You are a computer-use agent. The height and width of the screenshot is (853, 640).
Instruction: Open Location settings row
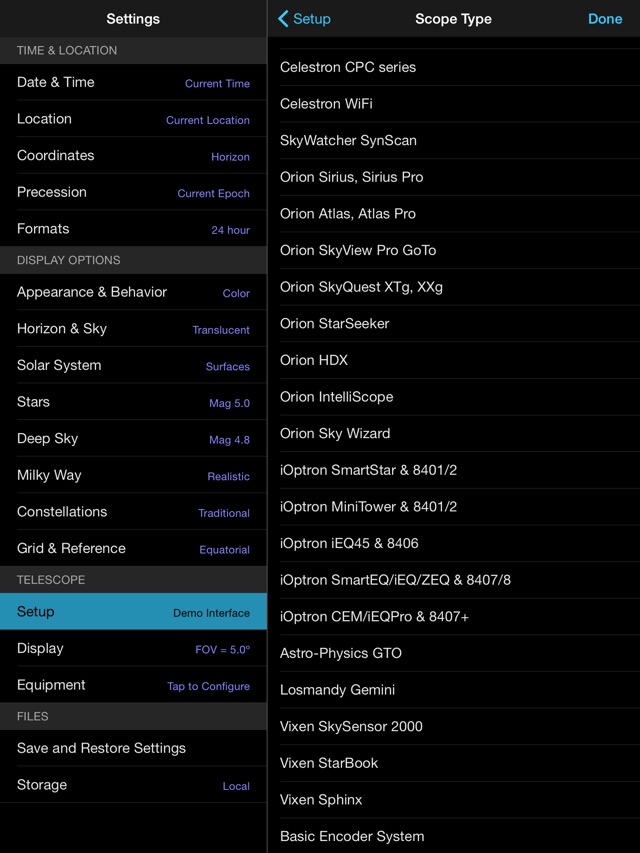coord(133,119)
